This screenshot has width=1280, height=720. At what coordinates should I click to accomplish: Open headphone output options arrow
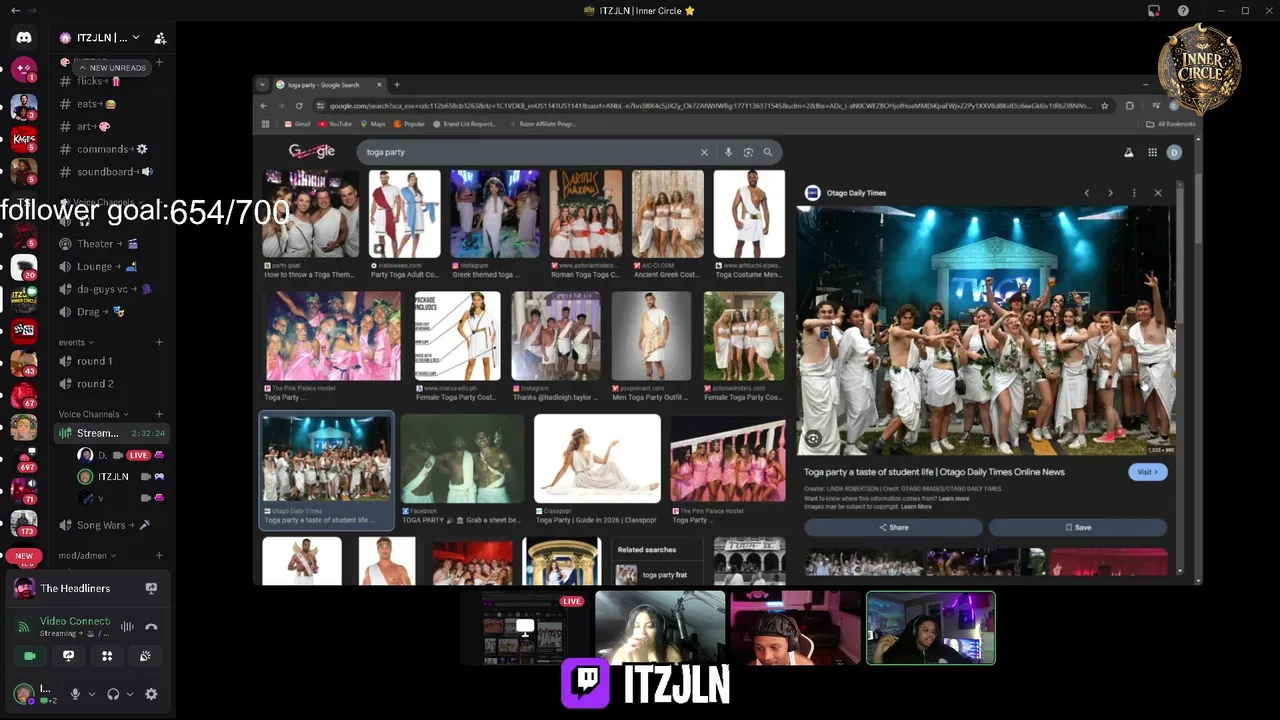(130, 694)
